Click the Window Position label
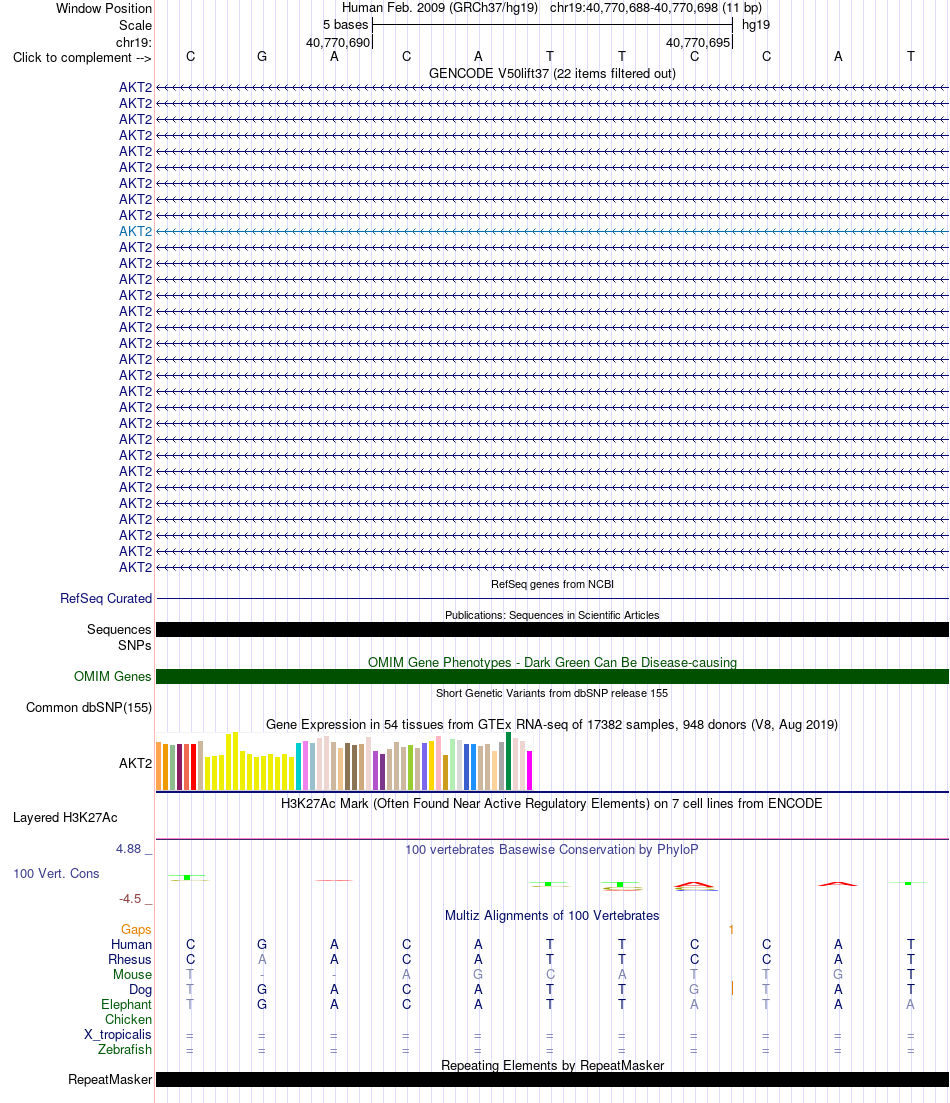This screenshot has height=1103, width=950. [103, 8]
